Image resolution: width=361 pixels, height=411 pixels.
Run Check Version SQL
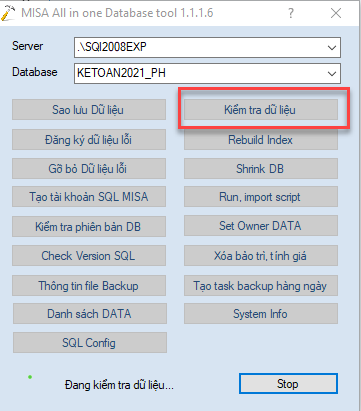point(89,256)
